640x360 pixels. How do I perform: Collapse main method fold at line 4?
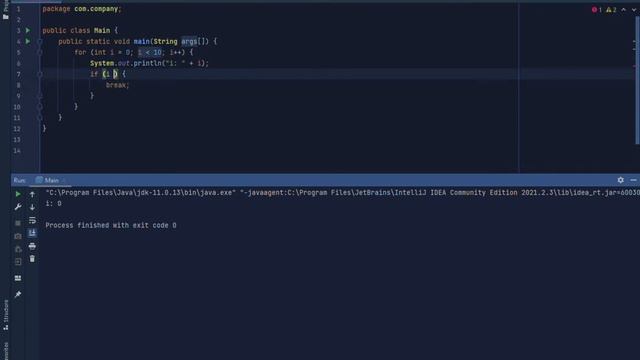point(40,41)
